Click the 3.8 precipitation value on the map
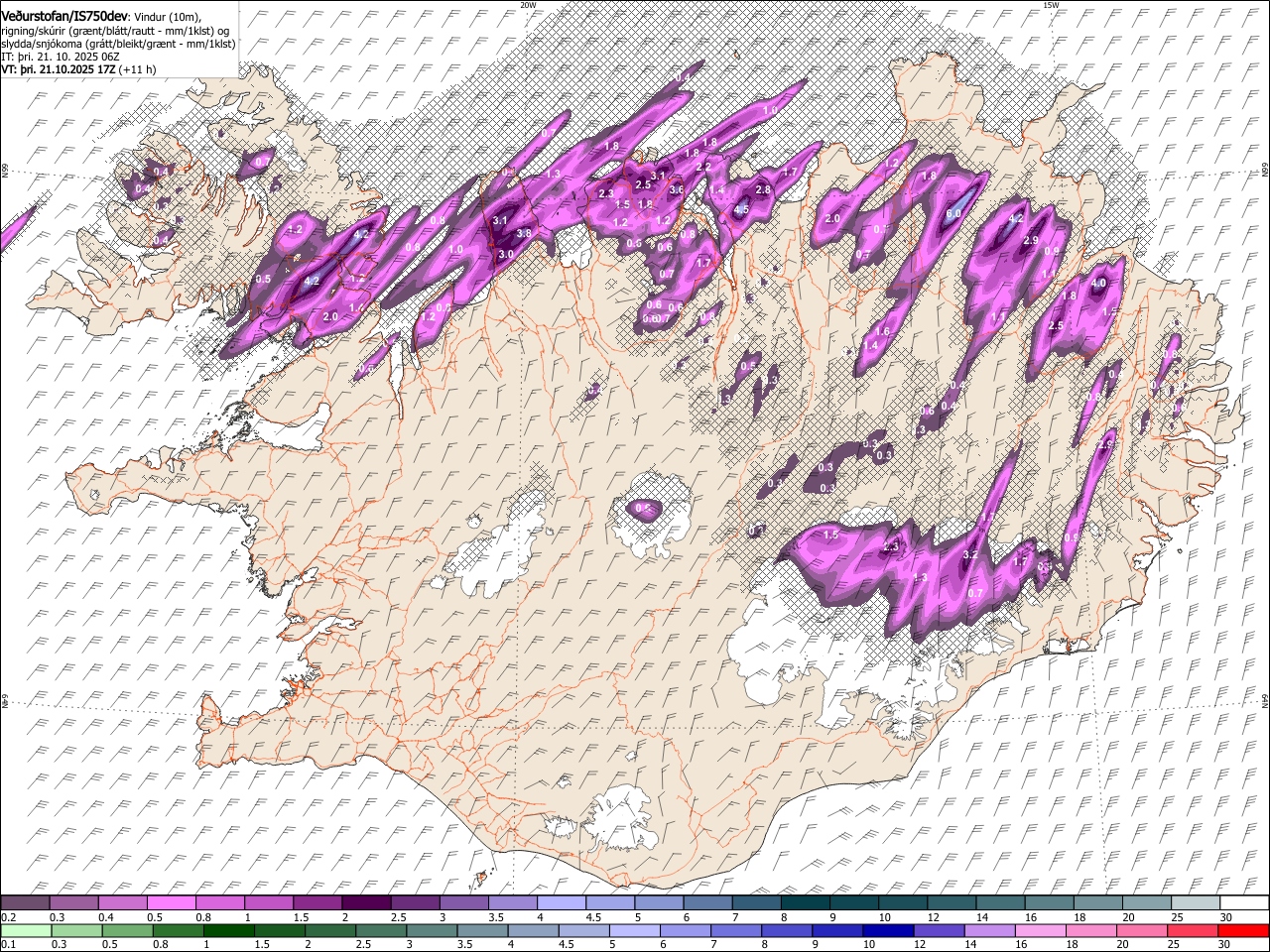Image resolution: width=1270 pixels, height=952 pixels. tap(525, 233)
